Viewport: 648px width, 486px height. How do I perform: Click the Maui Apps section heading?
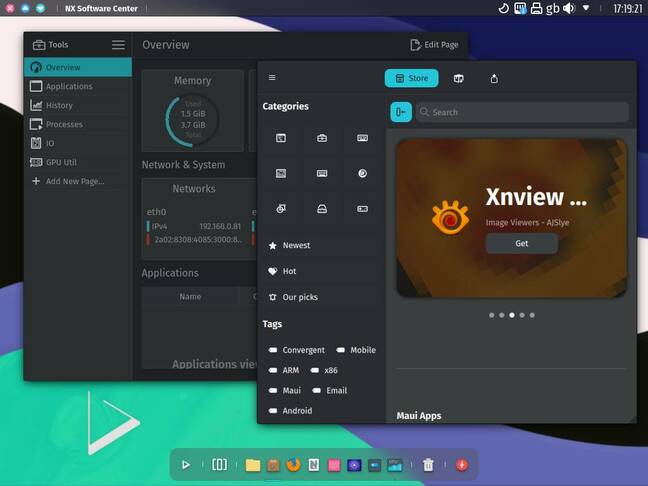[x=419, y=416]
